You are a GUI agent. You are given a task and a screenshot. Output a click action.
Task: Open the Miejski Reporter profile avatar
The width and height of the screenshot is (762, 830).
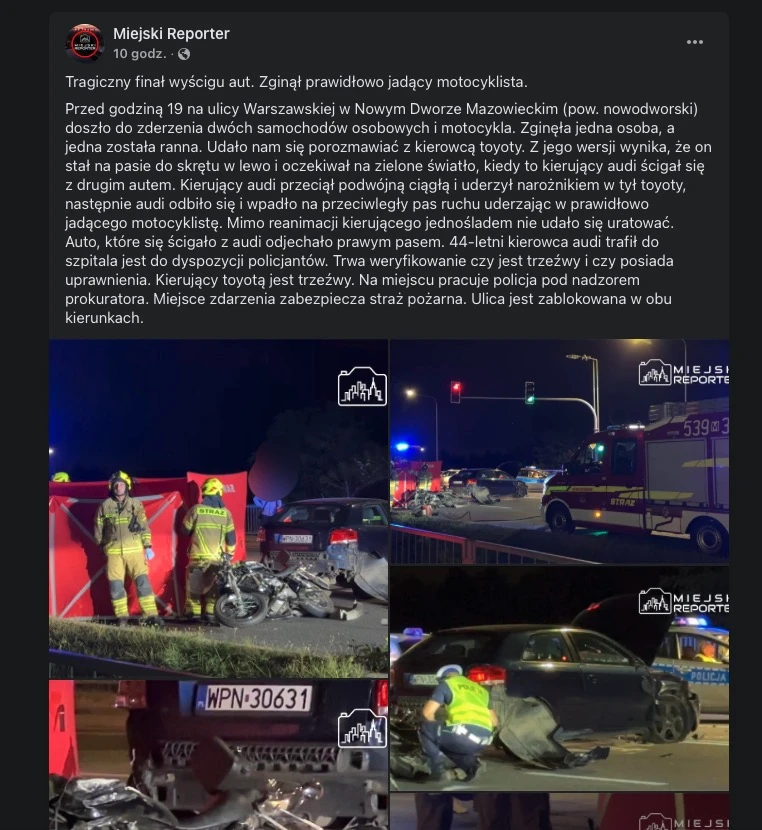pos(85,43)
